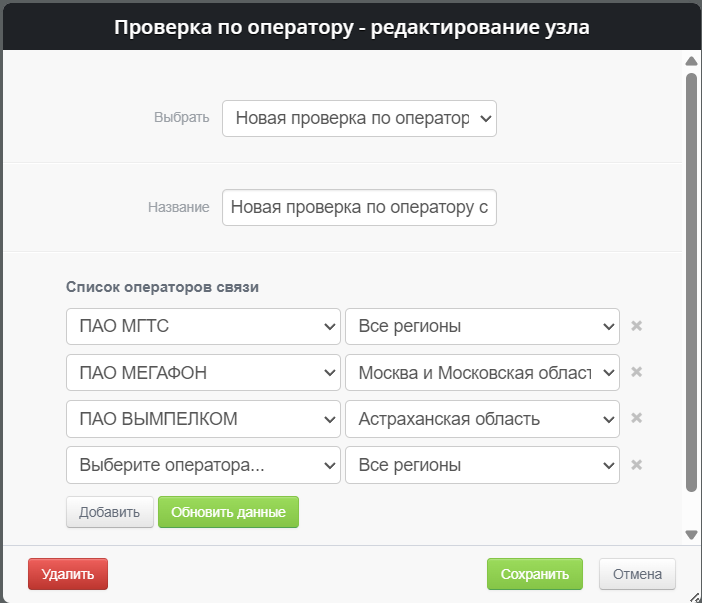Open the 'Выбрать' dropdown list

pyautogui.click(x=359, y=118)
